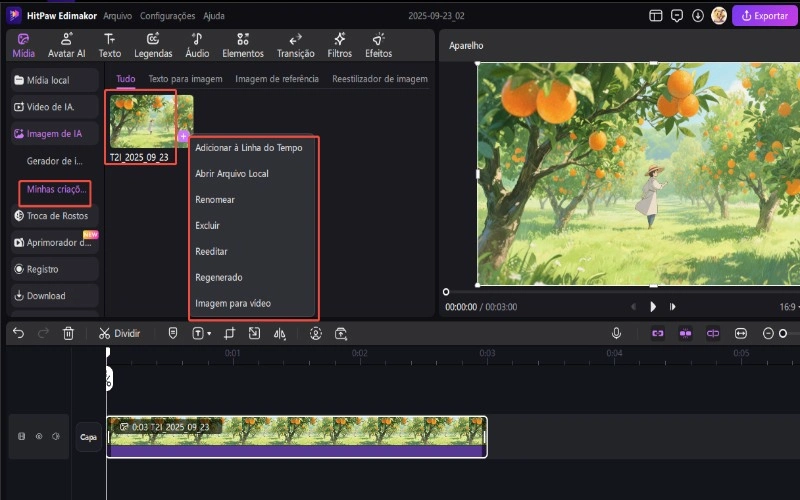Expand the Imagem de IA section

point(55,133)
